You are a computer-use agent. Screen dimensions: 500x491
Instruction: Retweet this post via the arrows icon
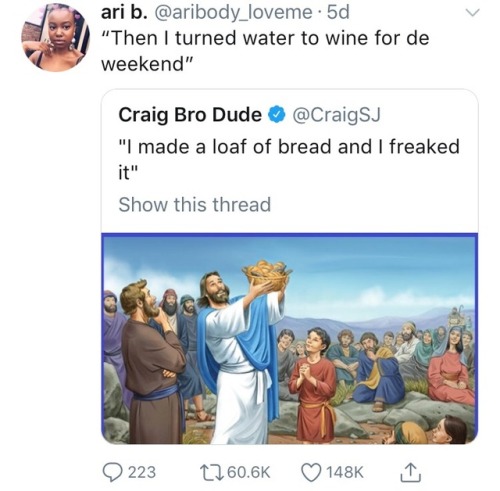pos(212,472)
